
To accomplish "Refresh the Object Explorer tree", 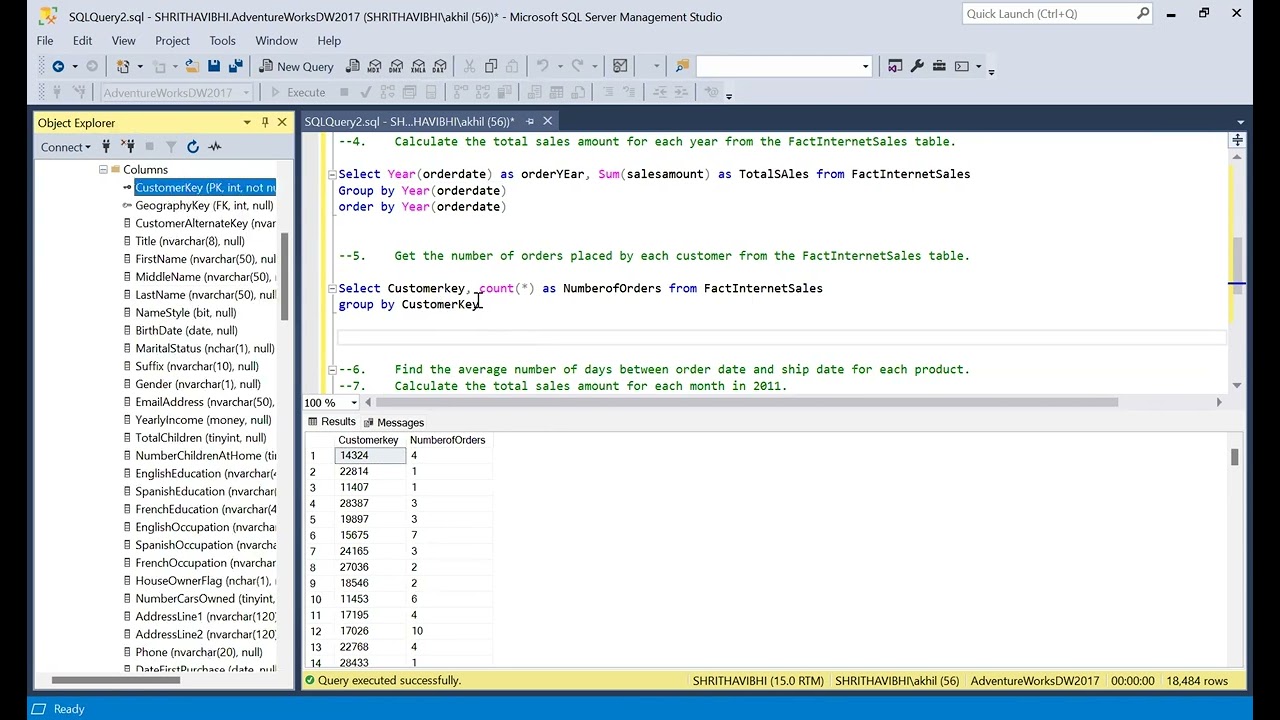I will (193, 147).
